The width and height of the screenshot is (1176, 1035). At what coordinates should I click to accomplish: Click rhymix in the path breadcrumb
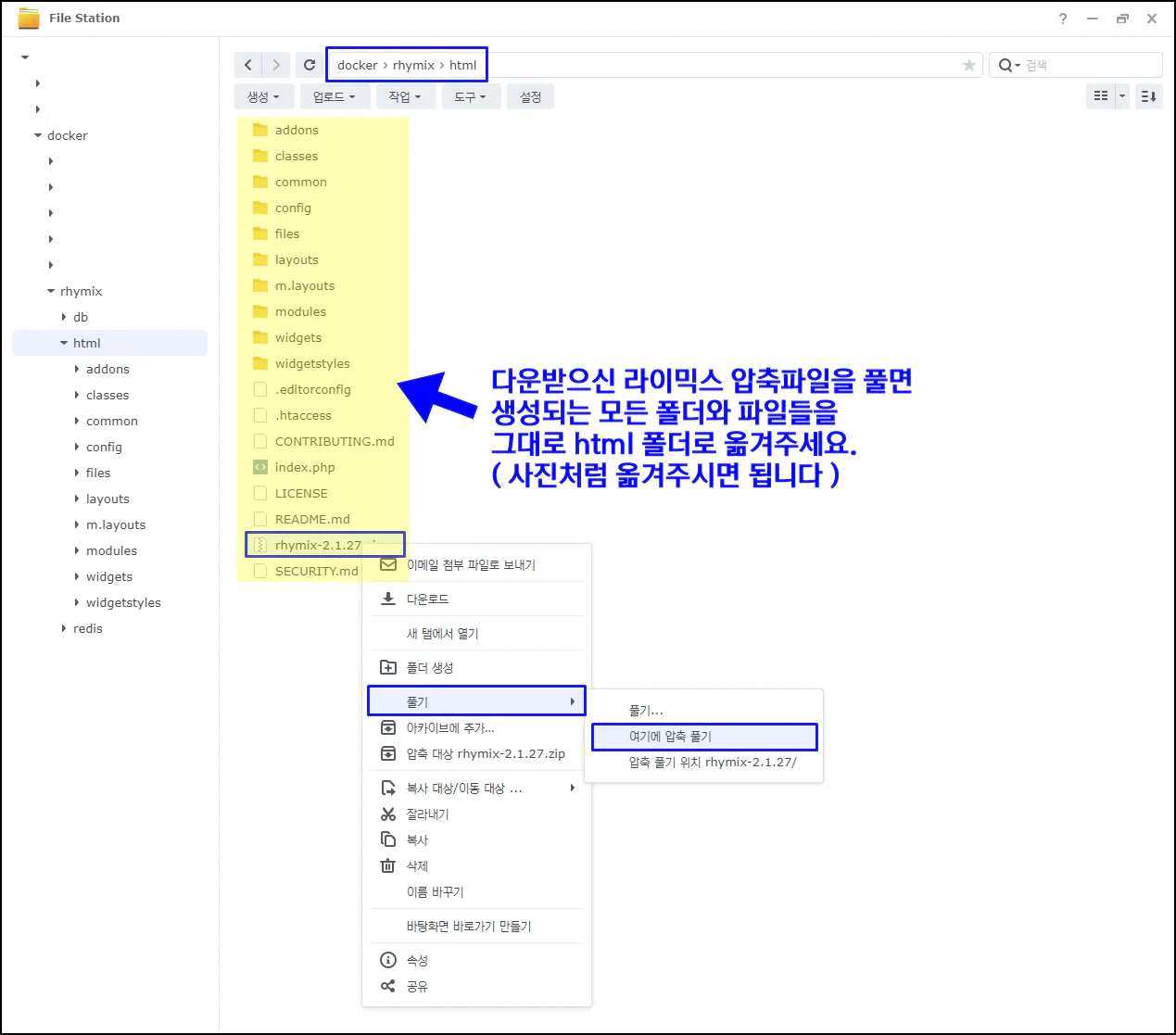pos(413,65)
